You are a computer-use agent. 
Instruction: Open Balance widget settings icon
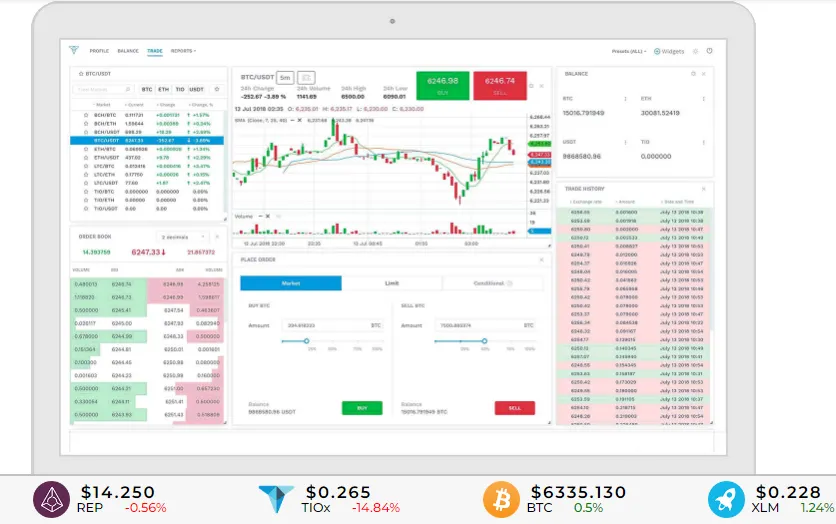pos(693,74)
